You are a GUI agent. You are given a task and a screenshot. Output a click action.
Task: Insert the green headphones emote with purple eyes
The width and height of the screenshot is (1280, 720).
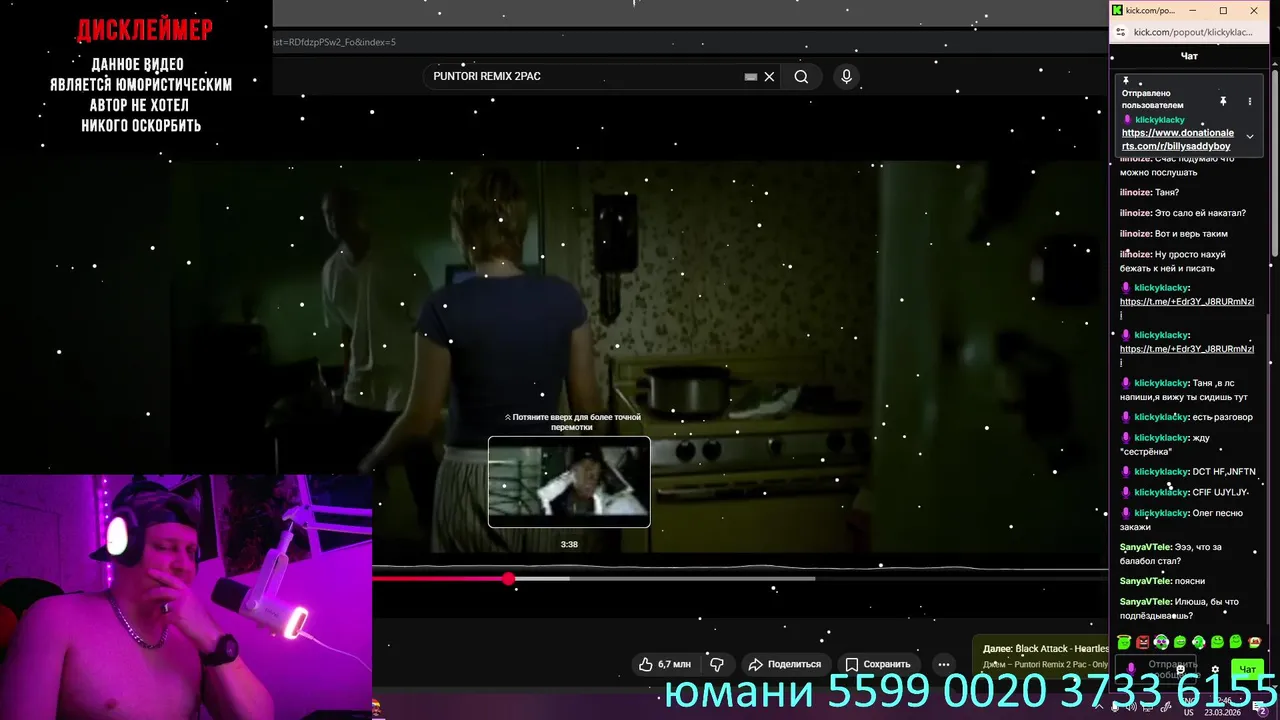pyautogui.click(x=1161, y=642)
